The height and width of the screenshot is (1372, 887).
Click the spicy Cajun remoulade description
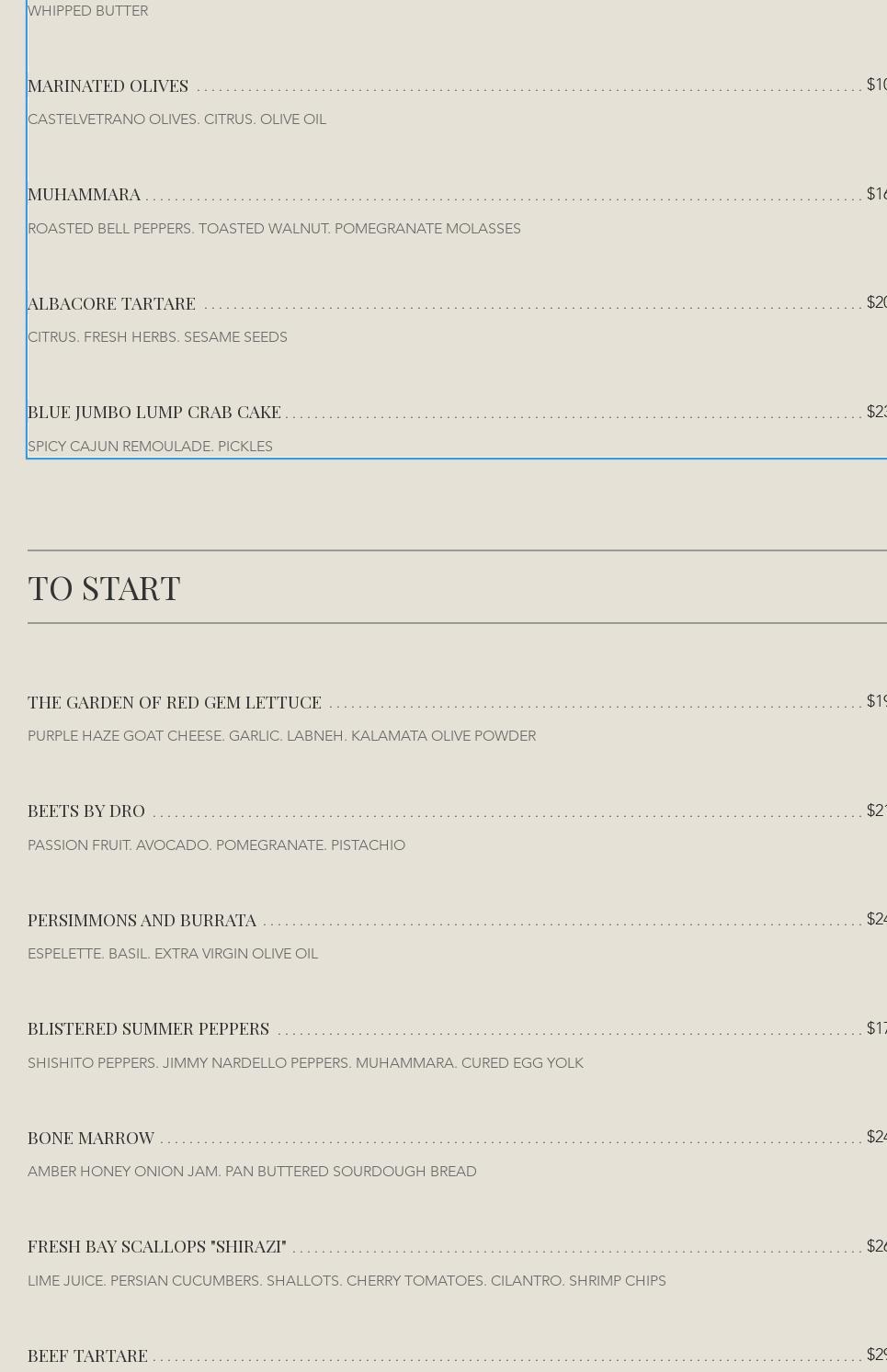(150, 447)
